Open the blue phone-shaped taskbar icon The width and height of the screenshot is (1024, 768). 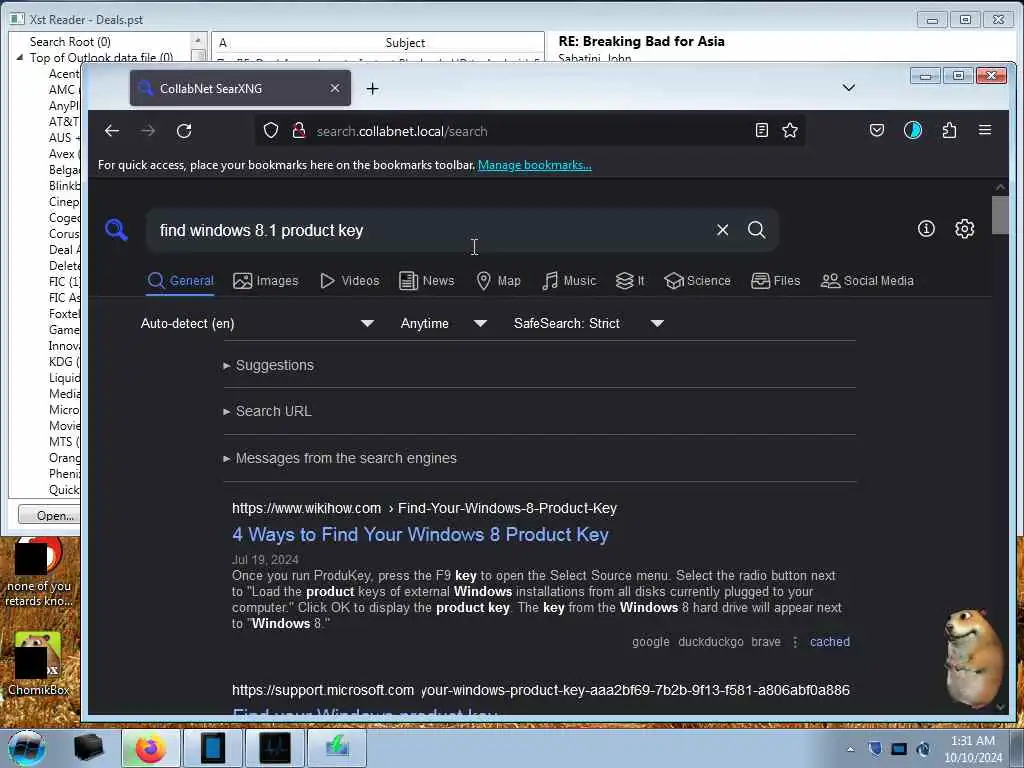[x=213, y=748]
